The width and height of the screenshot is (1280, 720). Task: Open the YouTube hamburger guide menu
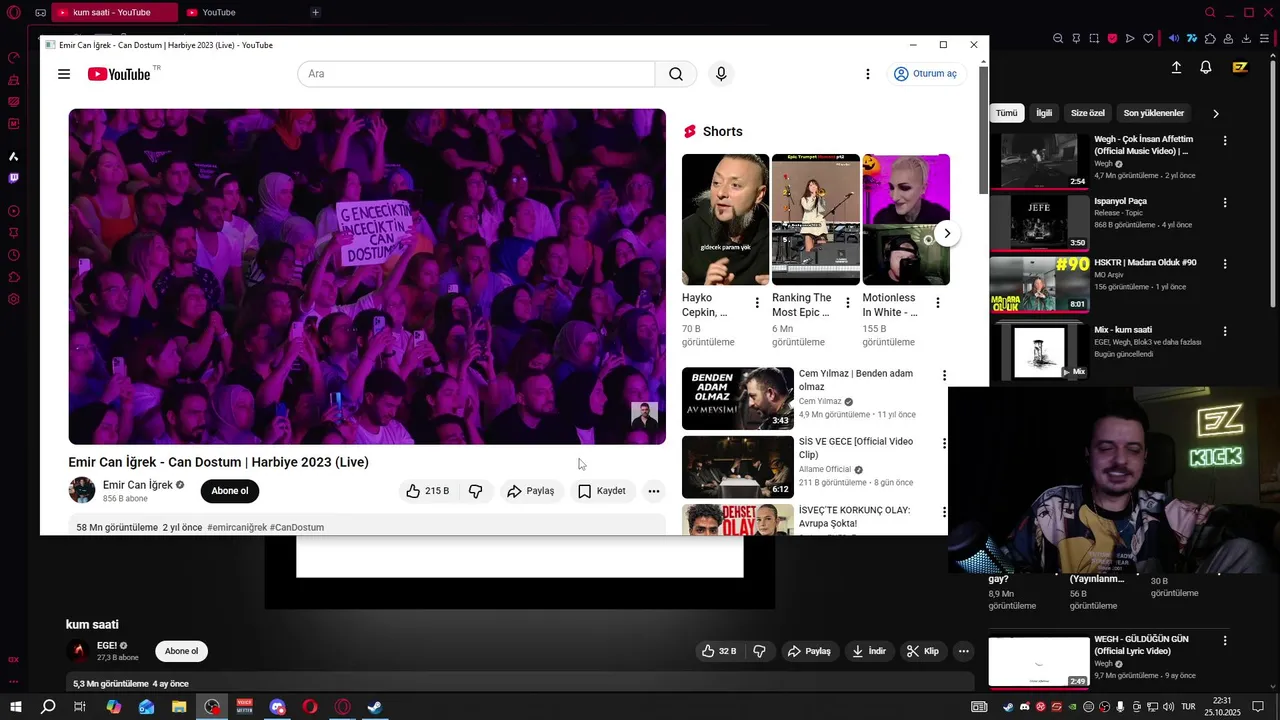coord(64,74)
